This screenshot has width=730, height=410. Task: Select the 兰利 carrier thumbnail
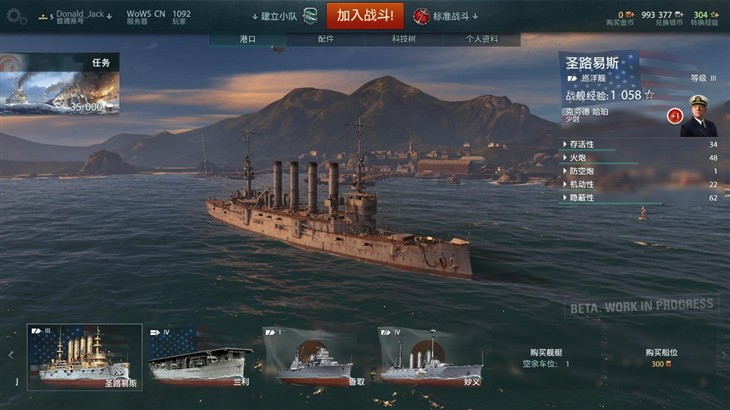point(201,357)
